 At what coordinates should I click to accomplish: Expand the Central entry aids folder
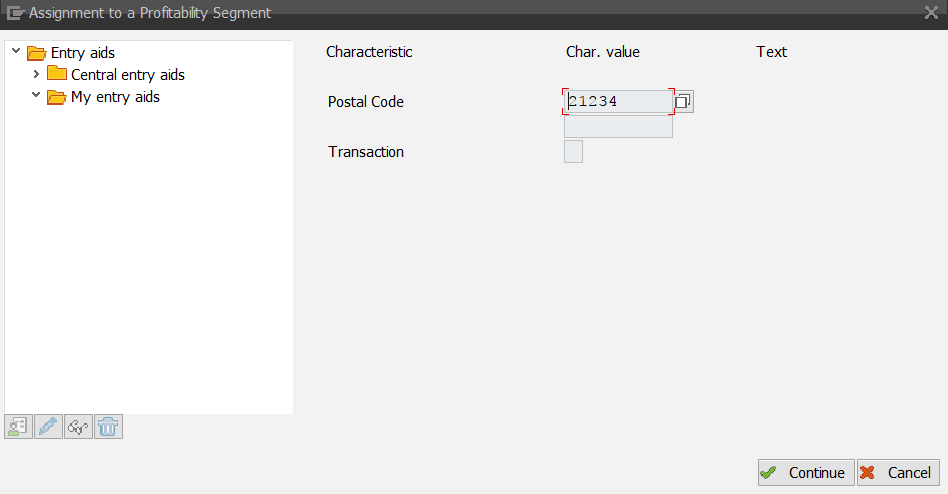coord(37,74)
